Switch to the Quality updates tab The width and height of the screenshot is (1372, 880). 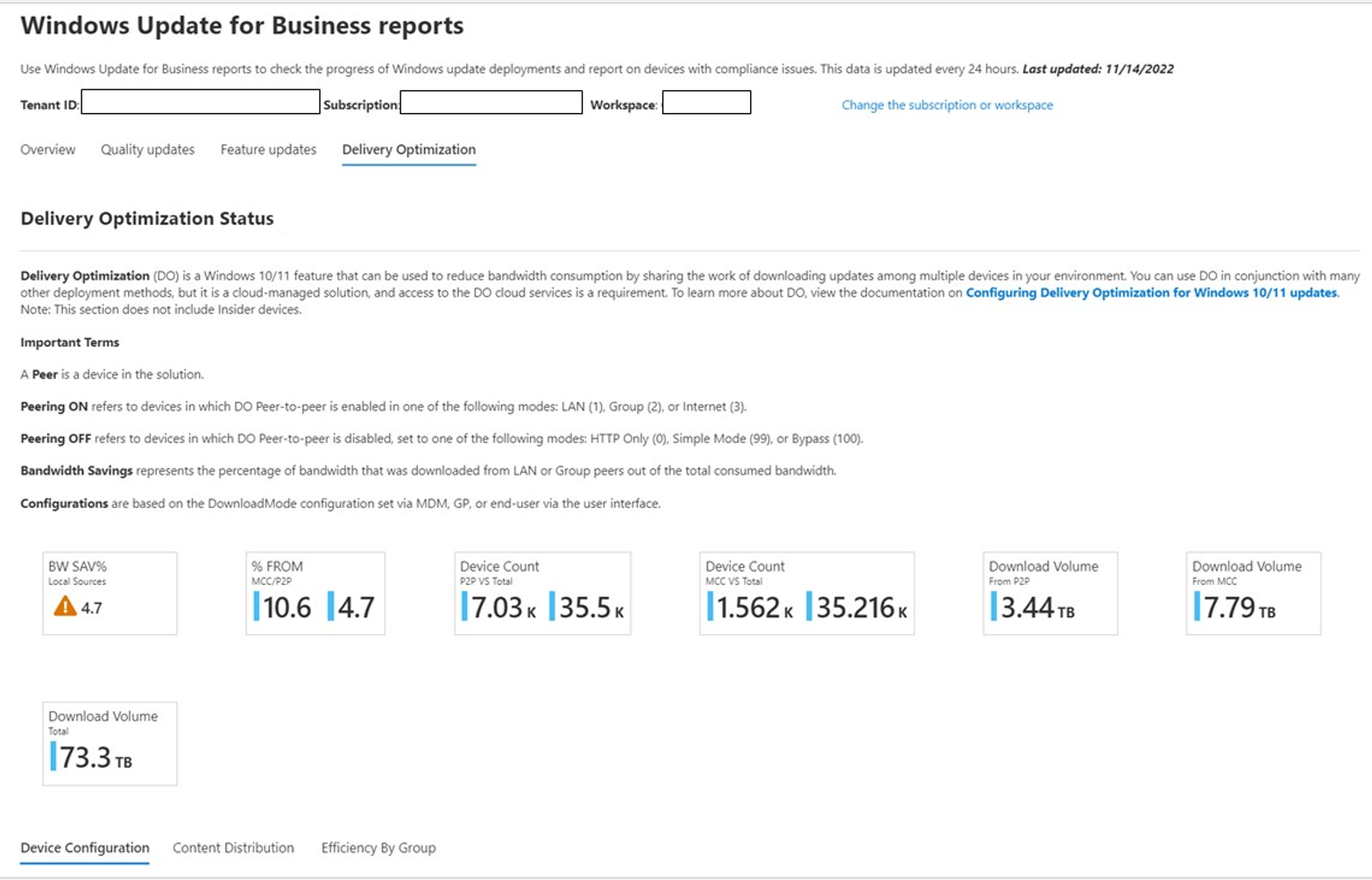pos(147,150)
